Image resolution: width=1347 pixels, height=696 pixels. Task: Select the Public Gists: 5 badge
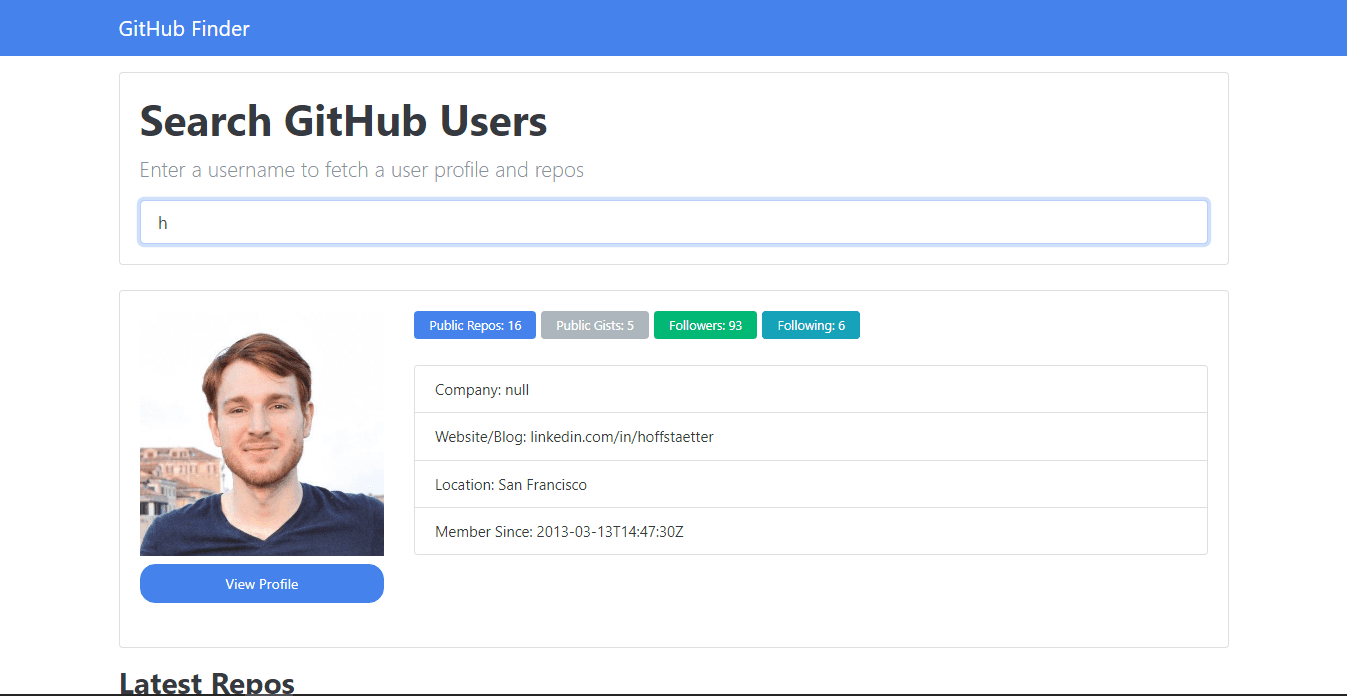(595, 325)
